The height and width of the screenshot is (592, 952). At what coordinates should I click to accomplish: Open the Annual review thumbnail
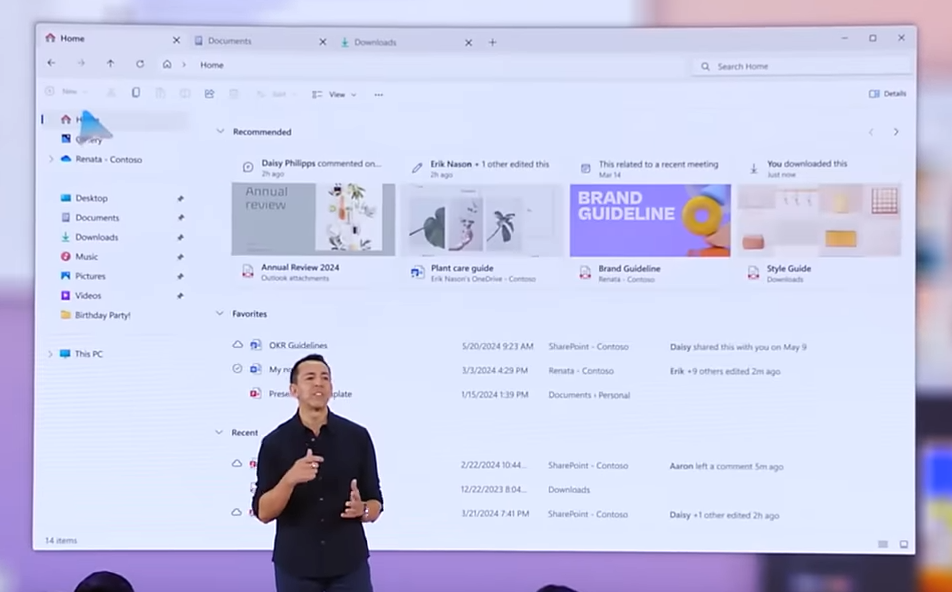[313, 219]
